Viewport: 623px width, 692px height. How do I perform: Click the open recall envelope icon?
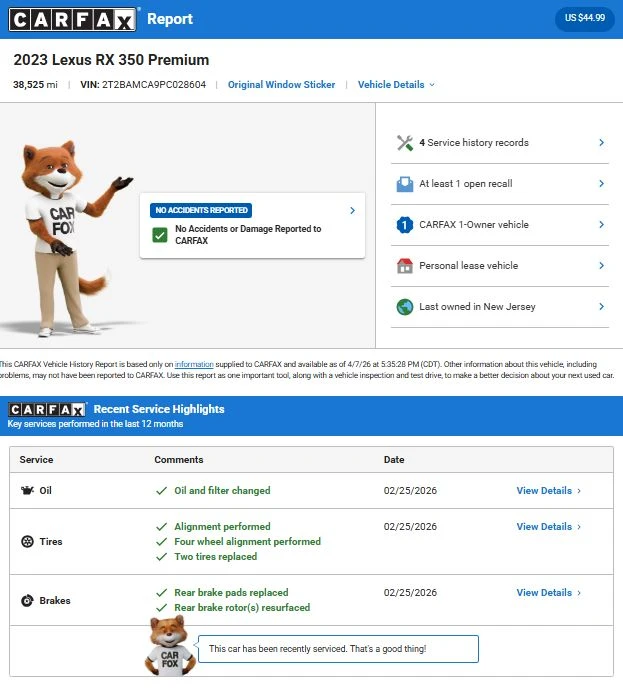click(405, 184)
